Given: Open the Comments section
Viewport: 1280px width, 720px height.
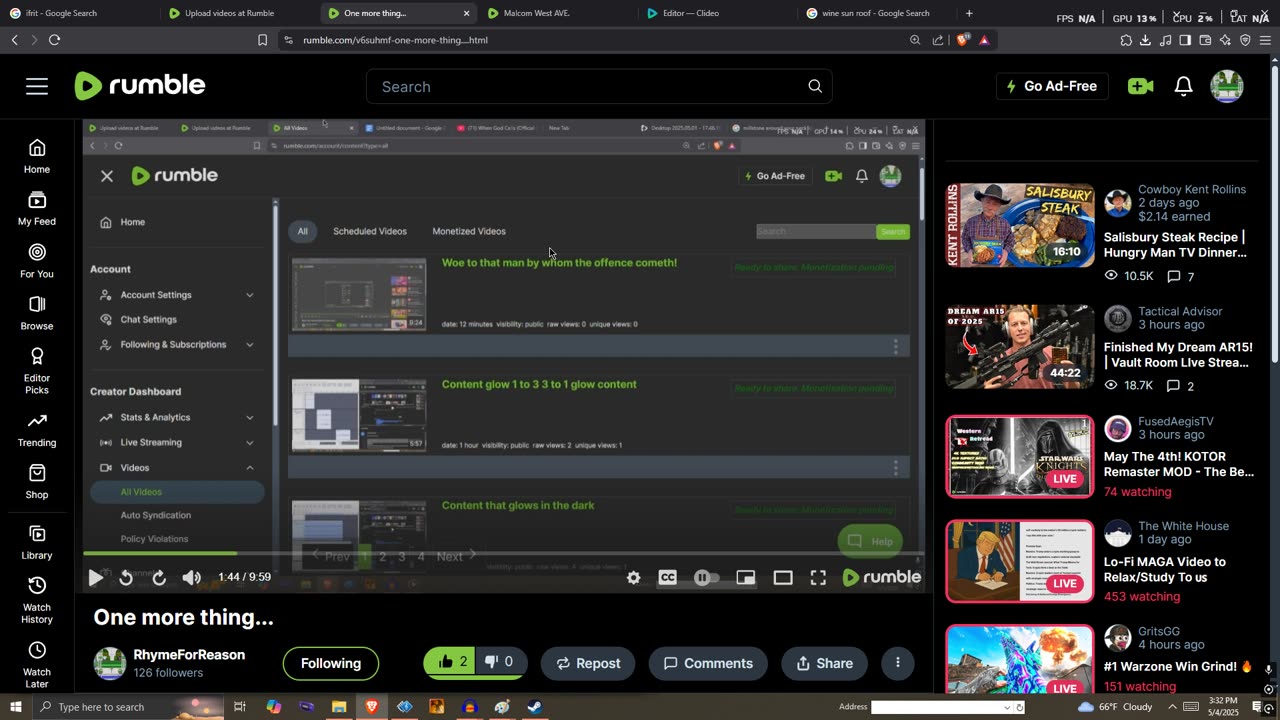Looking at the screenshot, I should tap(708, 663).
